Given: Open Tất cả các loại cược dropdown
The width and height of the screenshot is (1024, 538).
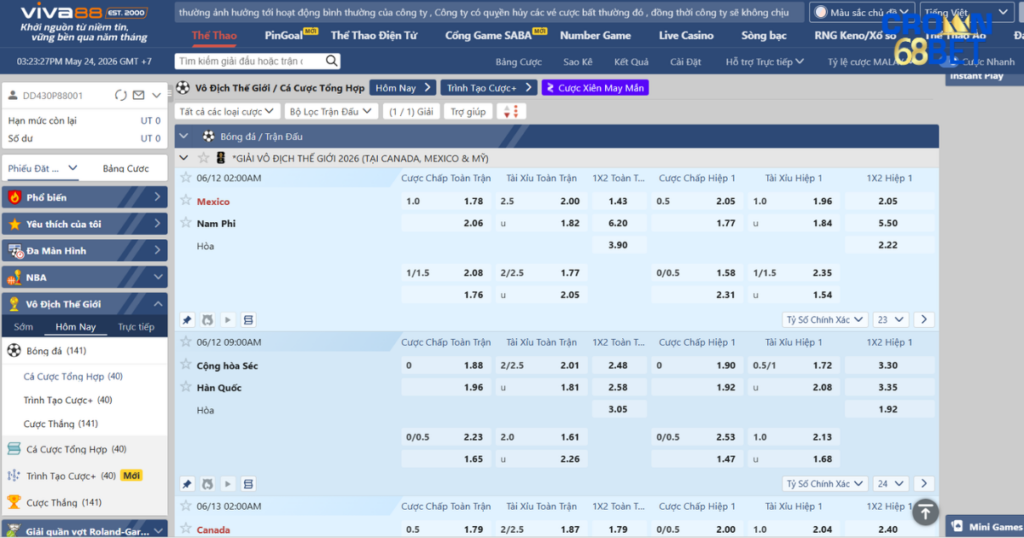Looking at the screenshot, I should click(227, 112).
